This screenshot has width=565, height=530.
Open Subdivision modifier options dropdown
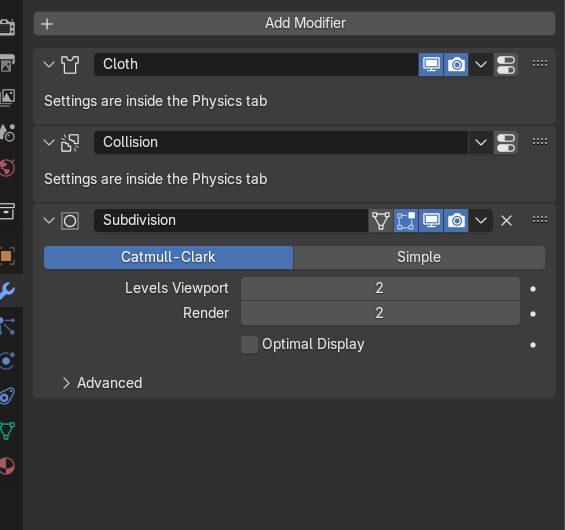click(x=481, y=221)
